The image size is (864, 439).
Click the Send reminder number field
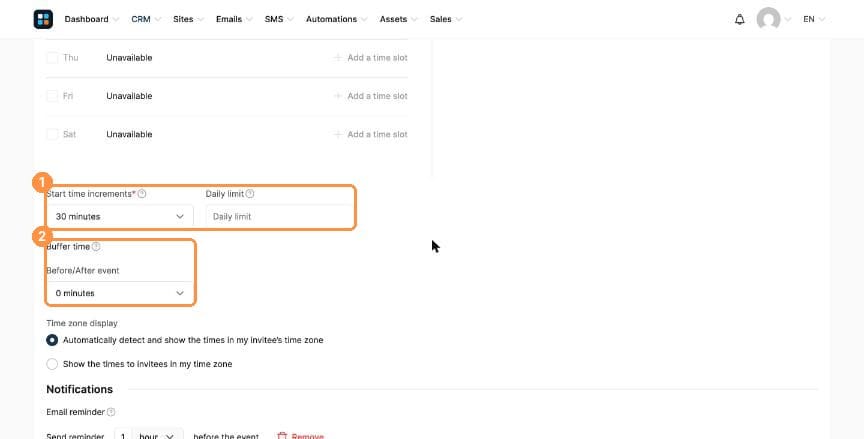coord(123,435)
